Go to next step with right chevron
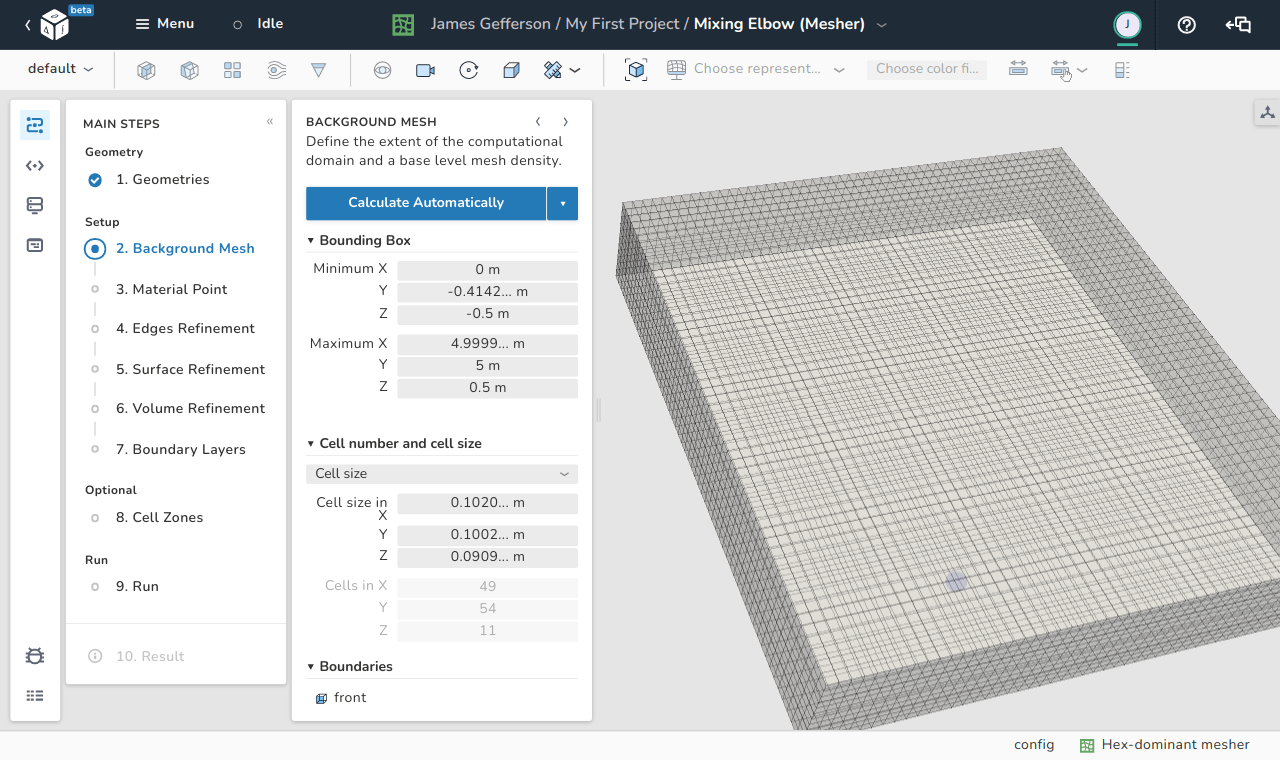The height and width of the screenshot is (760, 1280). point(565,122)
